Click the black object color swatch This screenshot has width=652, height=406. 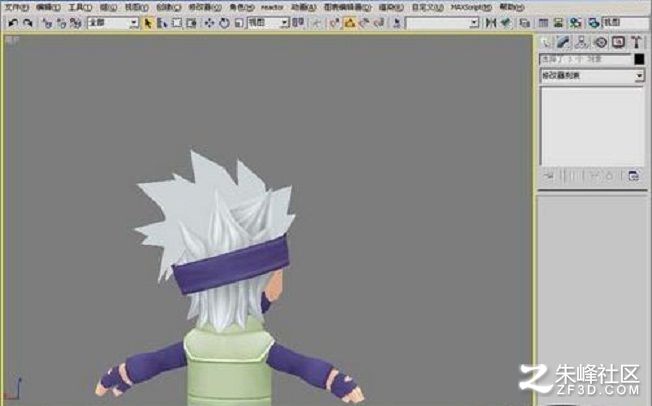[639, 59]
